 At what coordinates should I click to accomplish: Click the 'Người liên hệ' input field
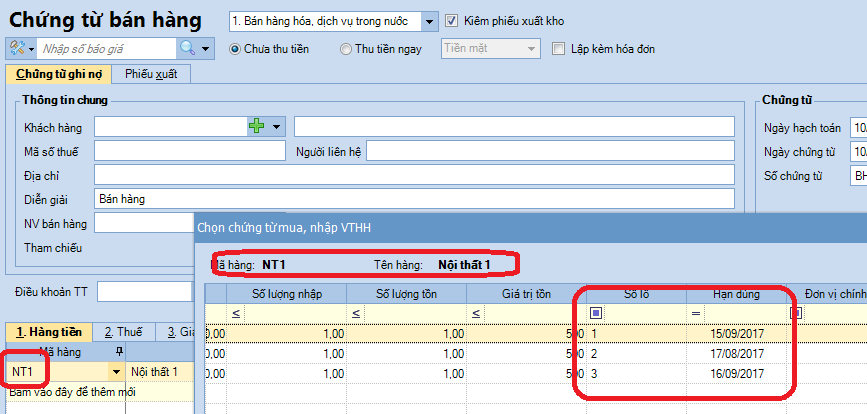click(x=550, y=151)
